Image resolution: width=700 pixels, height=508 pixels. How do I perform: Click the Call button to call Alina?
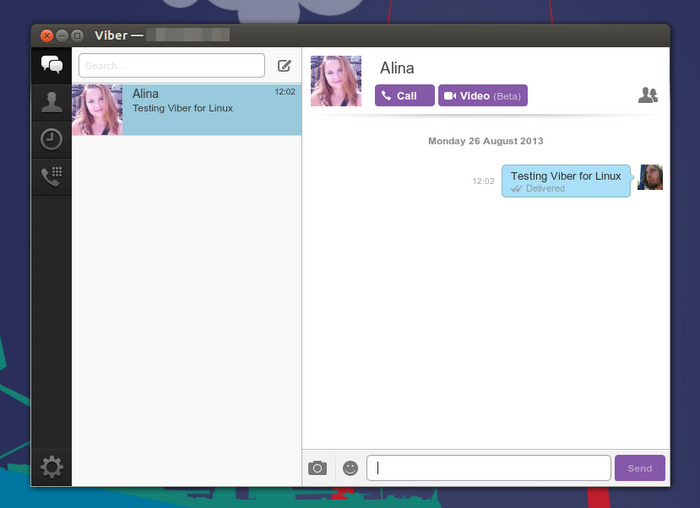coord(404,96)
